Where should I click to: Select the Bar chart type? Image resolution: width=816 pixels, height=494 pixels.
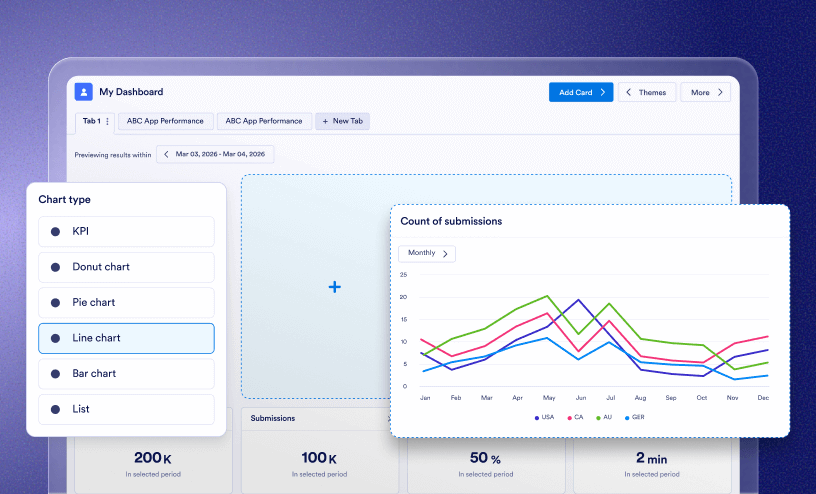point(126,374)
